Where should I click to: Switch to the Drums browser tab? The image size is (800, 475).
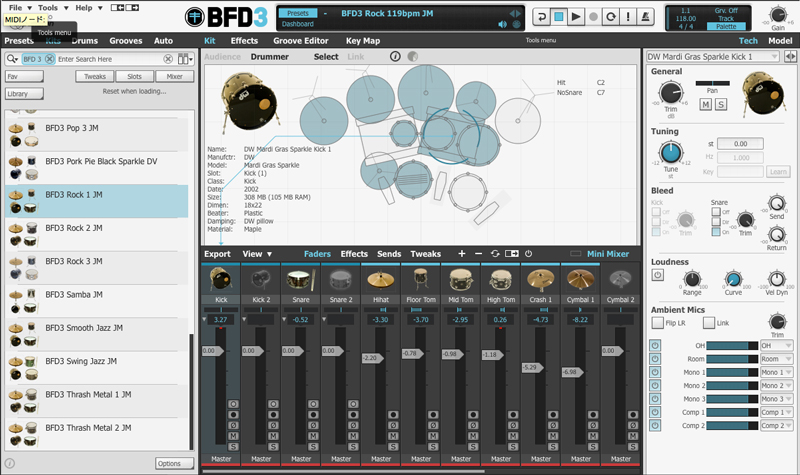click(x=85, y=41)
